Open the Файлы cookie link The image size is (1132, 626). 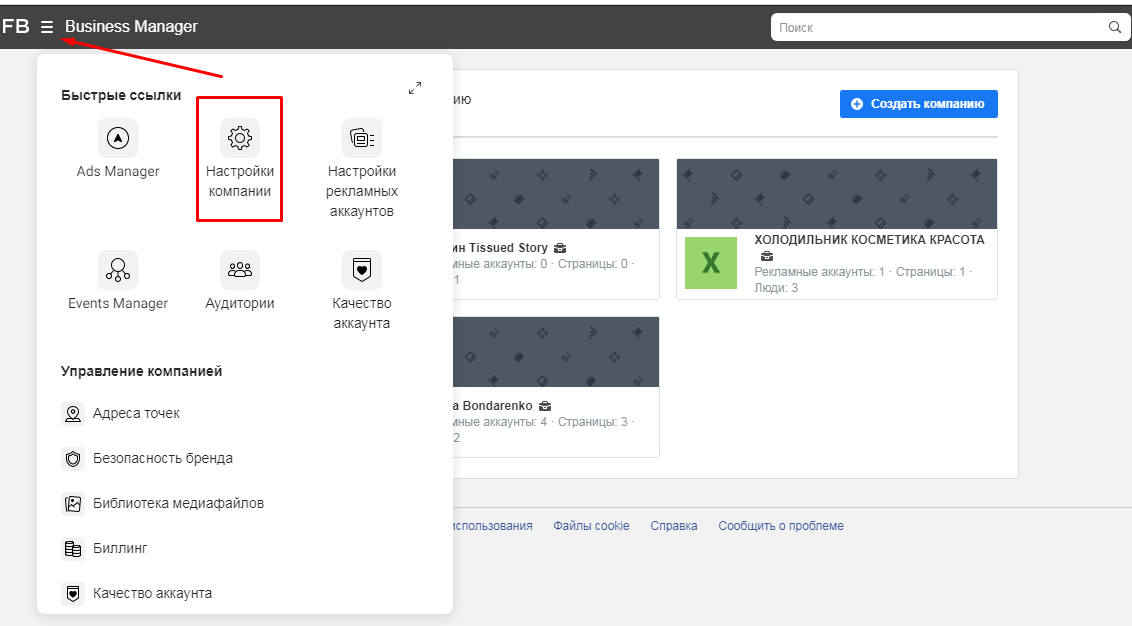(x=591, y=526)
